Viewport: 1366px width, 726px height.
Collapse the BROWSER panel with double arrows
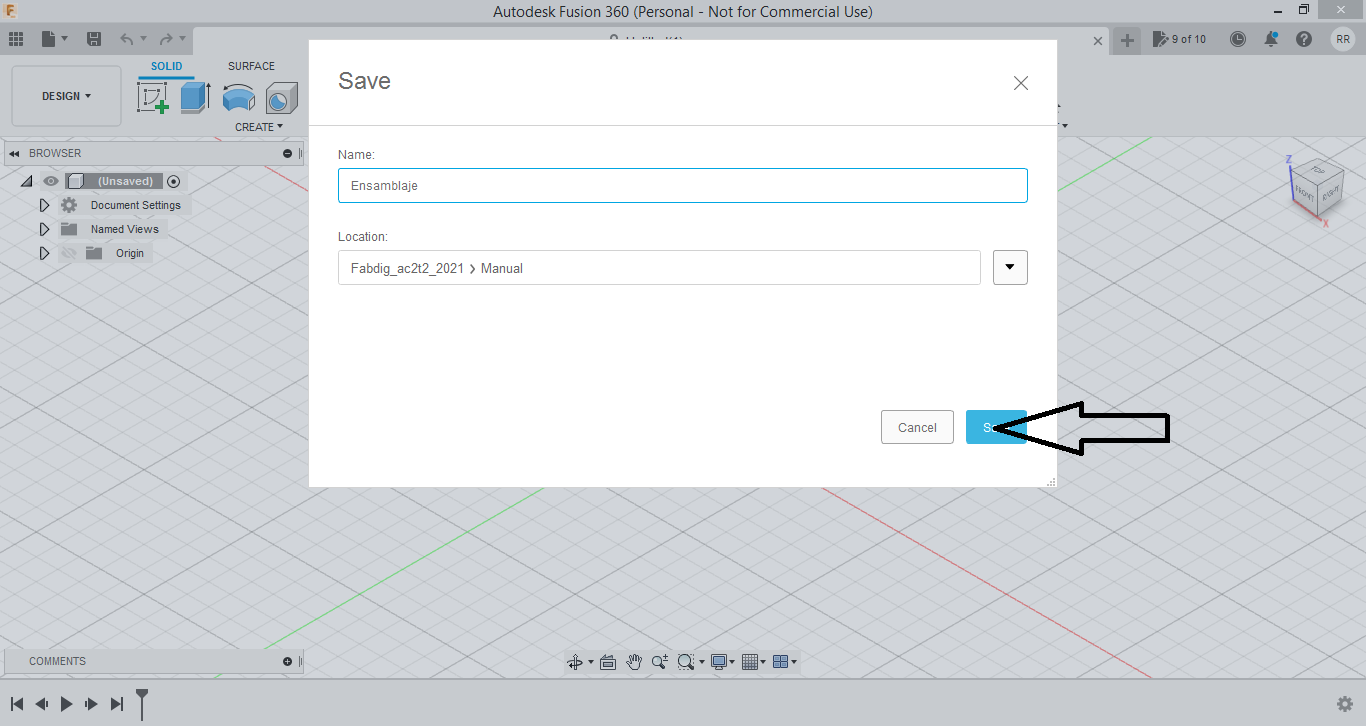[x=15, y=153]
